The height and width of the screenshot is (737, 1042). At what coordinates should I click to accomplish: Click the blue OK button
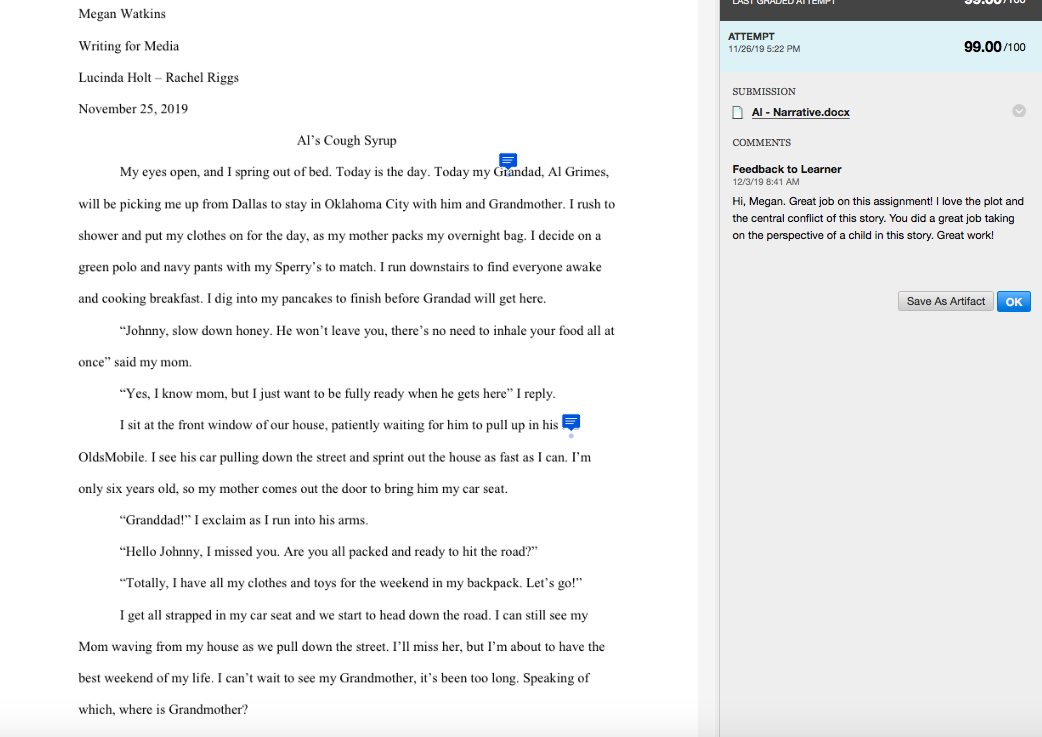[1013, 301]
